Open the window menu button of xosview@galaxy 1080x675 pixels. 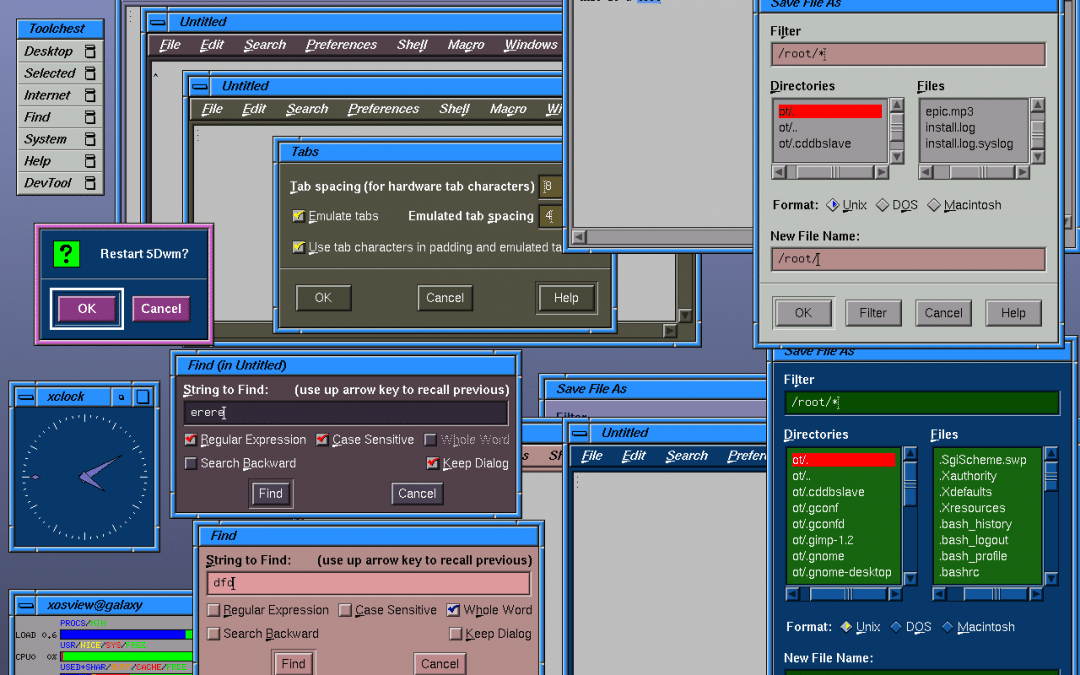click(x=25, y=605)
